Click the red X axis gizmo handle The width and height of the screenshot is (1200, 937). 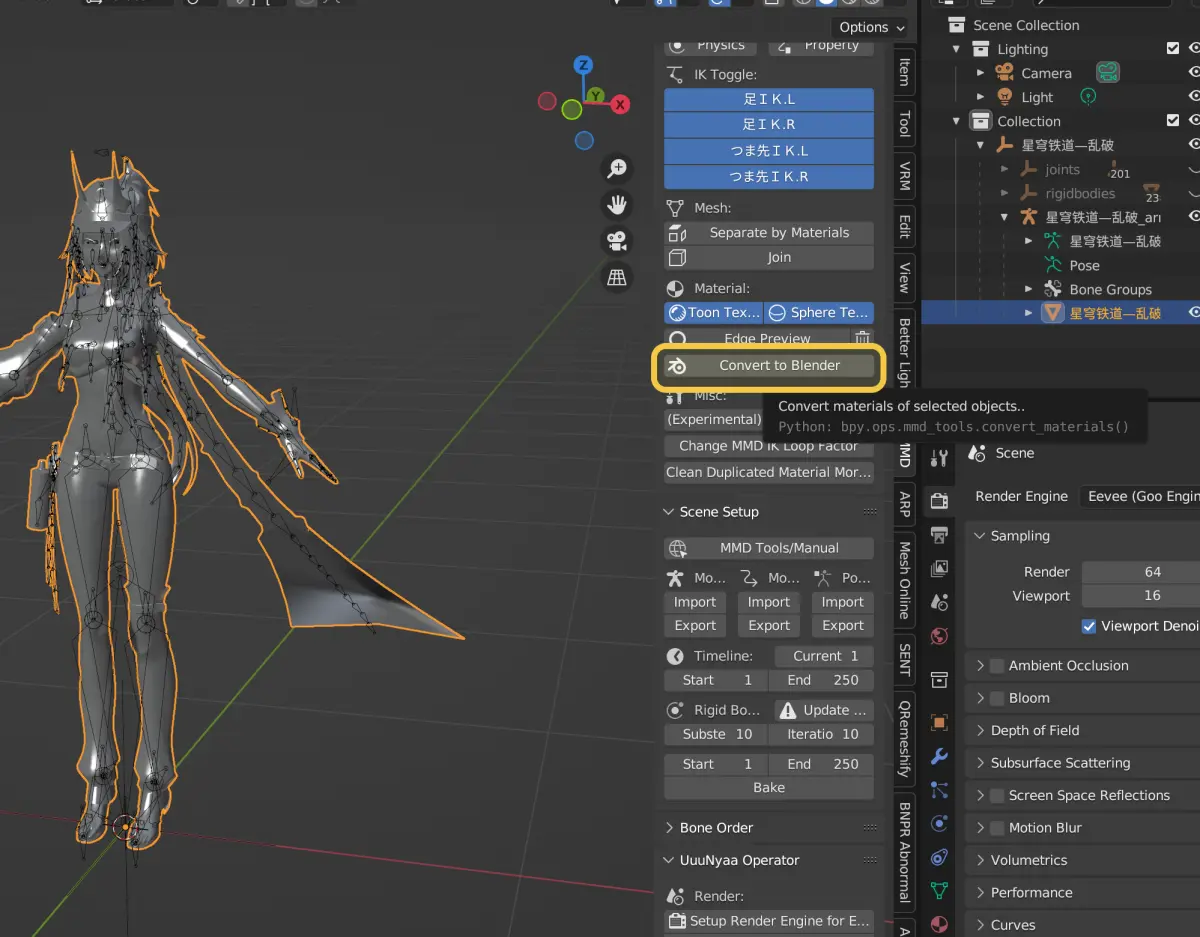pyautogui.click(x=620, y=104)
